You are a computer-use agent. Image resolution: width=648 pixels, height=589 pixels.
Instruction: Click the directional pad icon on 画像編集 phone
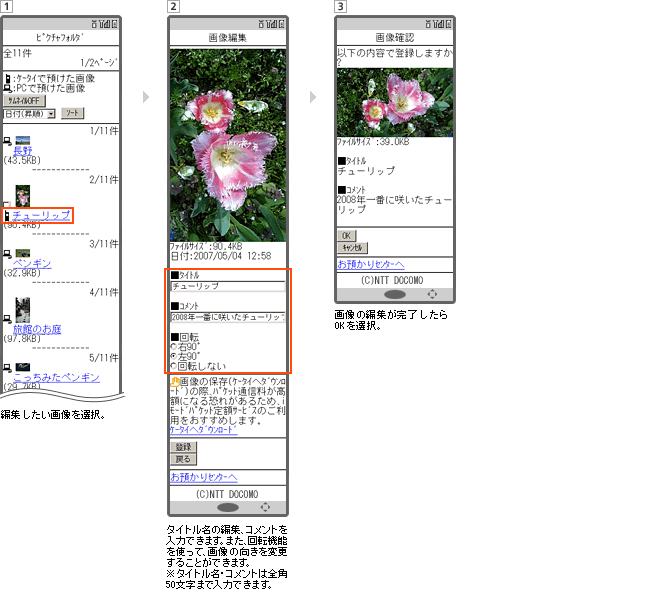pyautogui.click(x=265, y=507)
